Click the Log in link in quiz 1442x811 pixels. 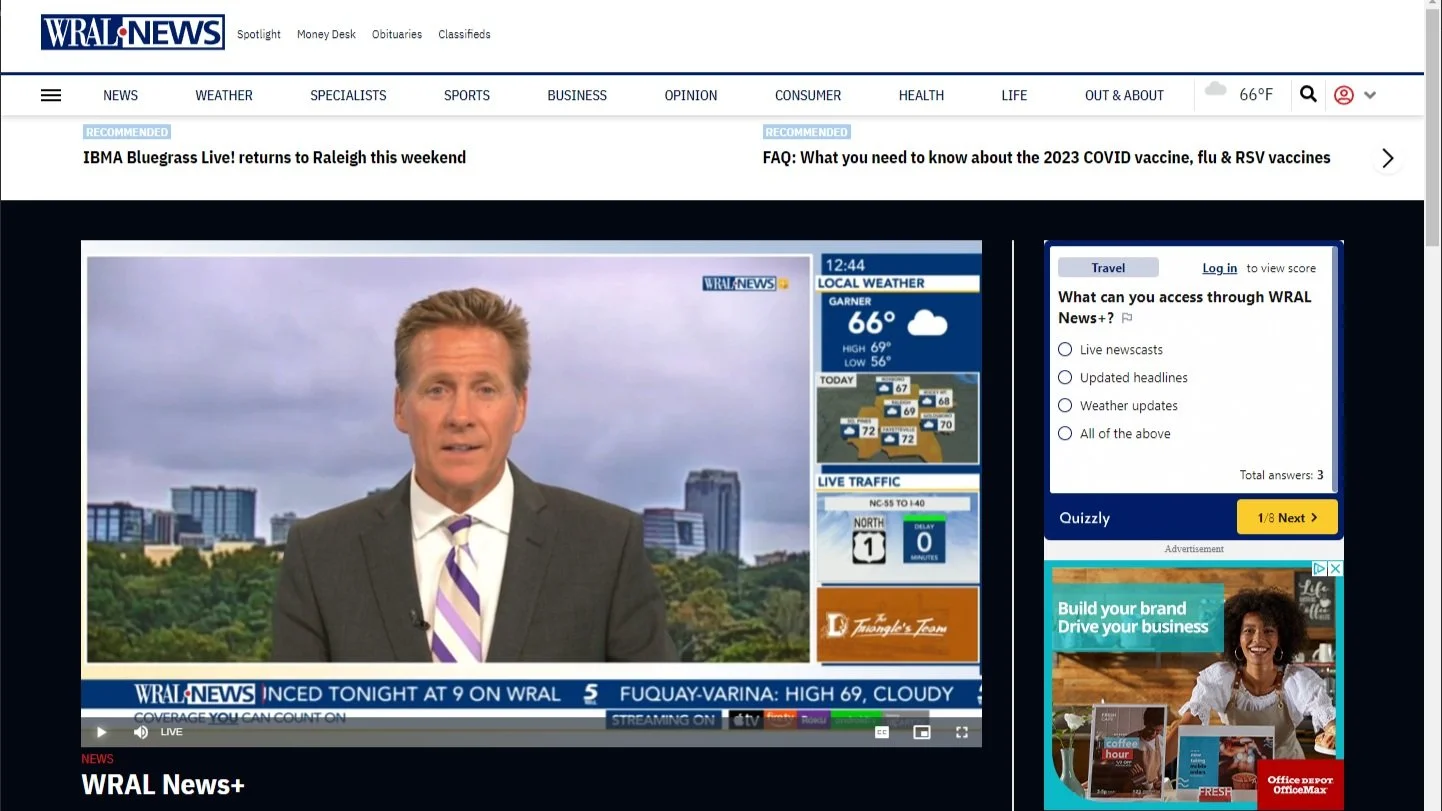click(1219, 268)
